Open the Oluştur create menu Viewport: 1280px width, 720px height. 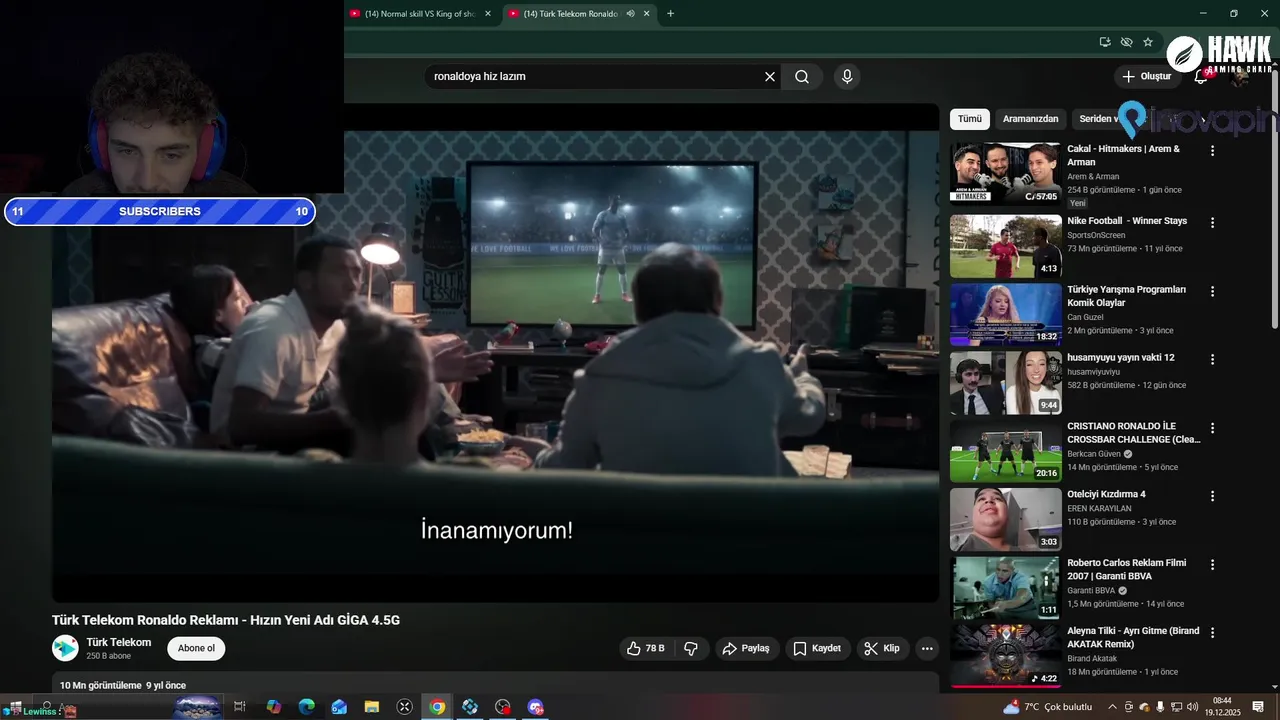coord(1146,76)
